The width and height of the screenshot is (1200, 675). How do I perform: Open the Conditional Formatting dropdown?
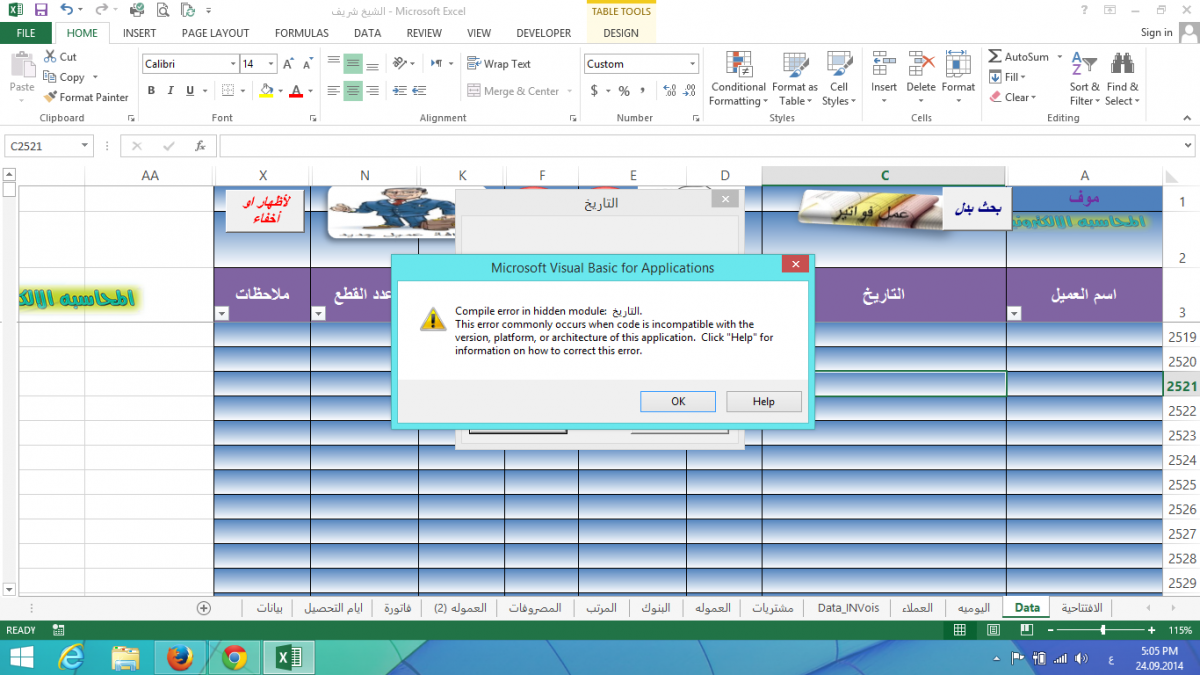[738, 79]
